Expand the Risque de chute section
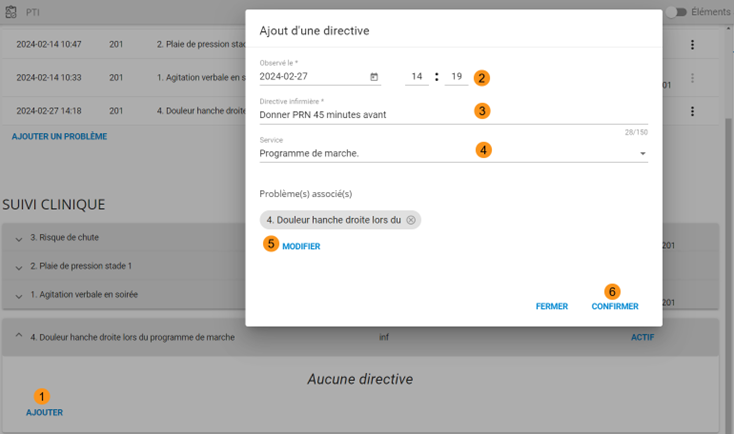Image resolution: width=734 pixels, height=434 pixels. 19,238
